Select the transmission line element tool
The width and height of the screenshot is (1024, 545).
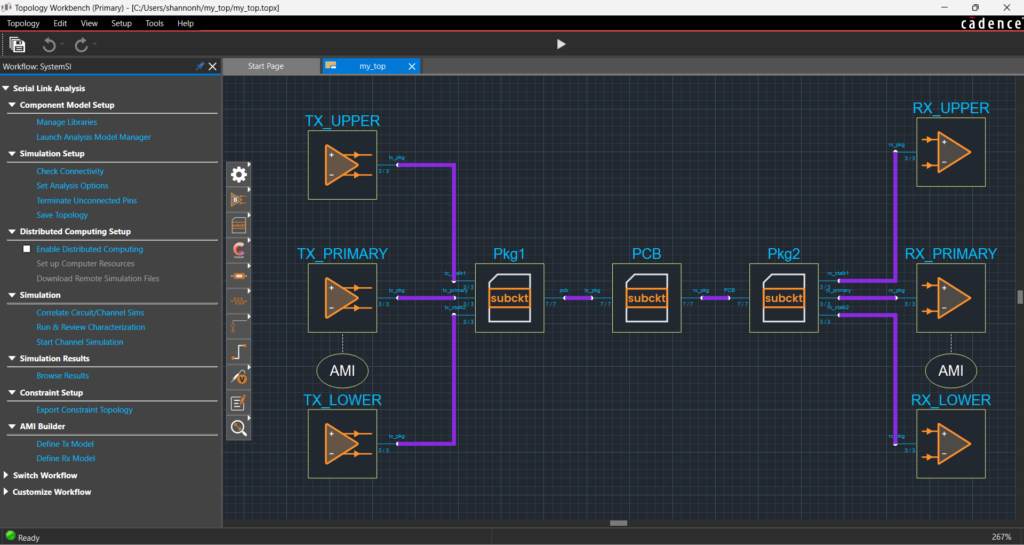(238, 275)
